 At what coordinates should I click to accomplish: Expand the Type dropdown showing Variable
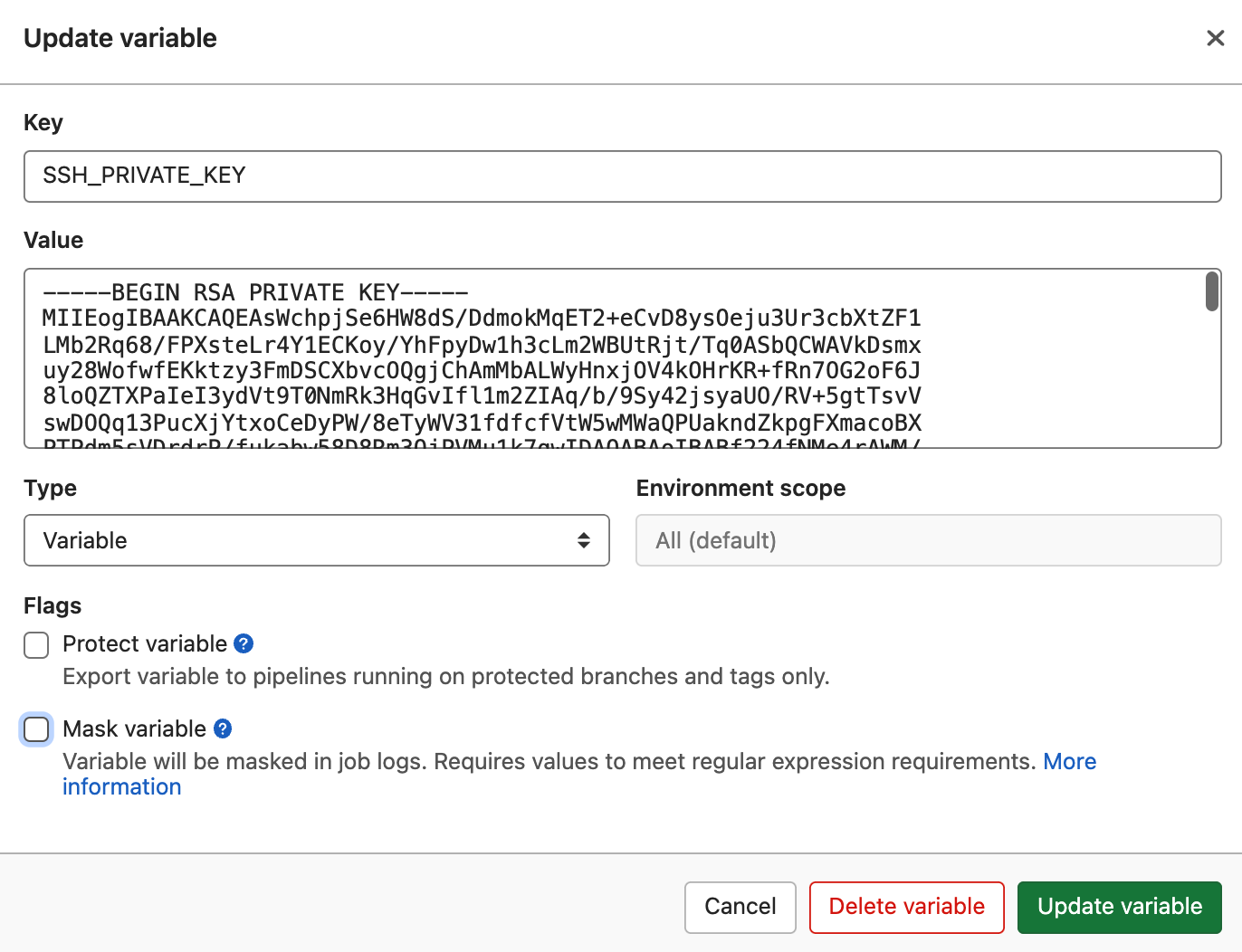click(316, 540)
